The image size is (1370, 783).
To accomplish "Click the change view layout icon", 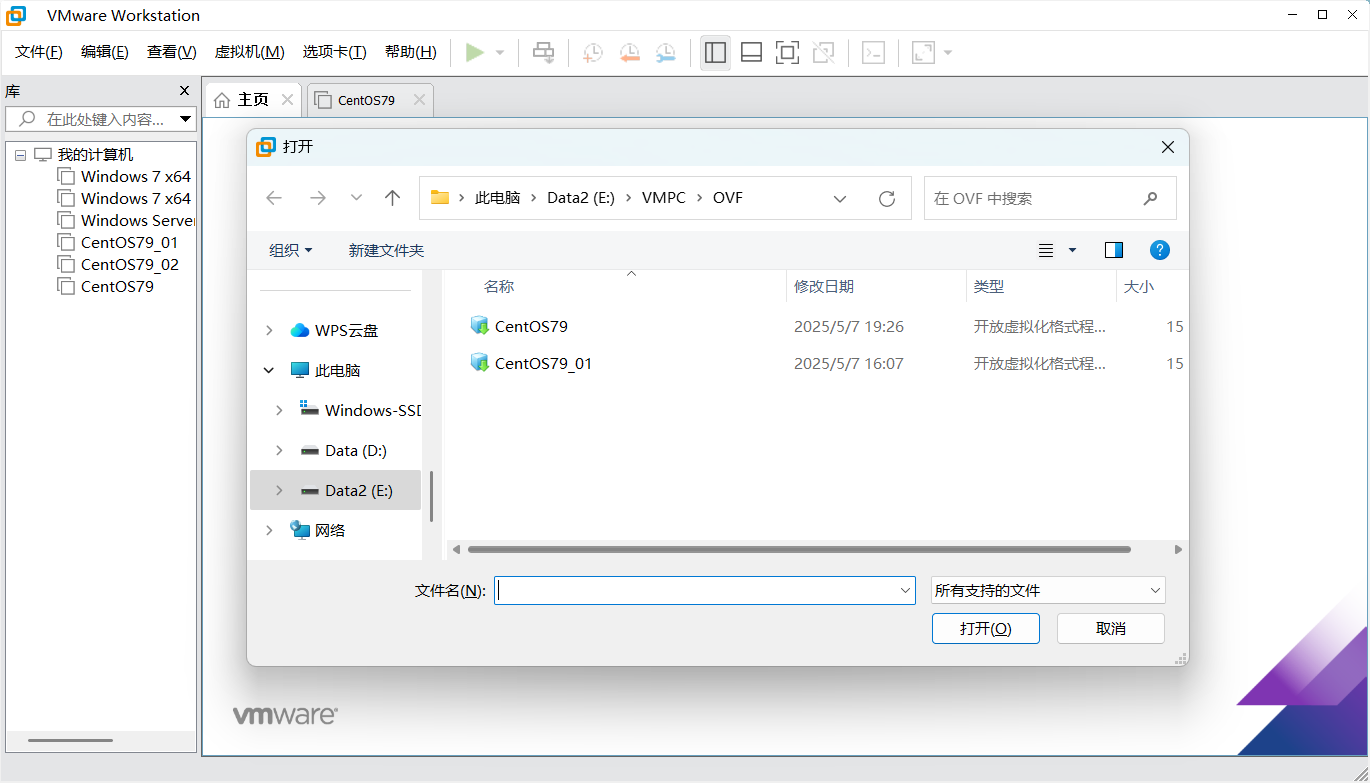I will (1046, 250).
